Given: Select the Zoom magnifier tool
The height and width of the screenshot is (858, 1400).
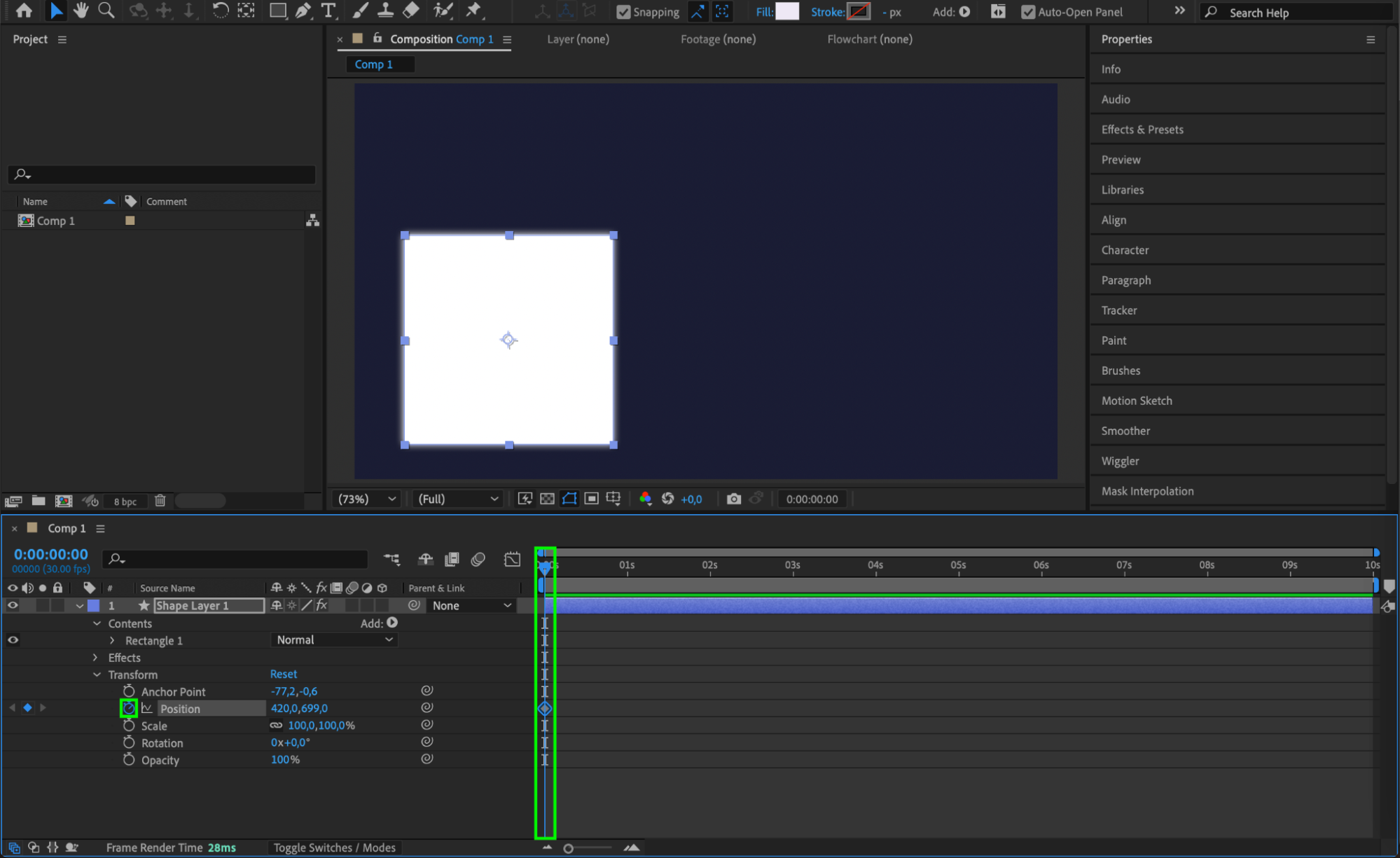Looking at the screenshot, I should coord(106,11).
